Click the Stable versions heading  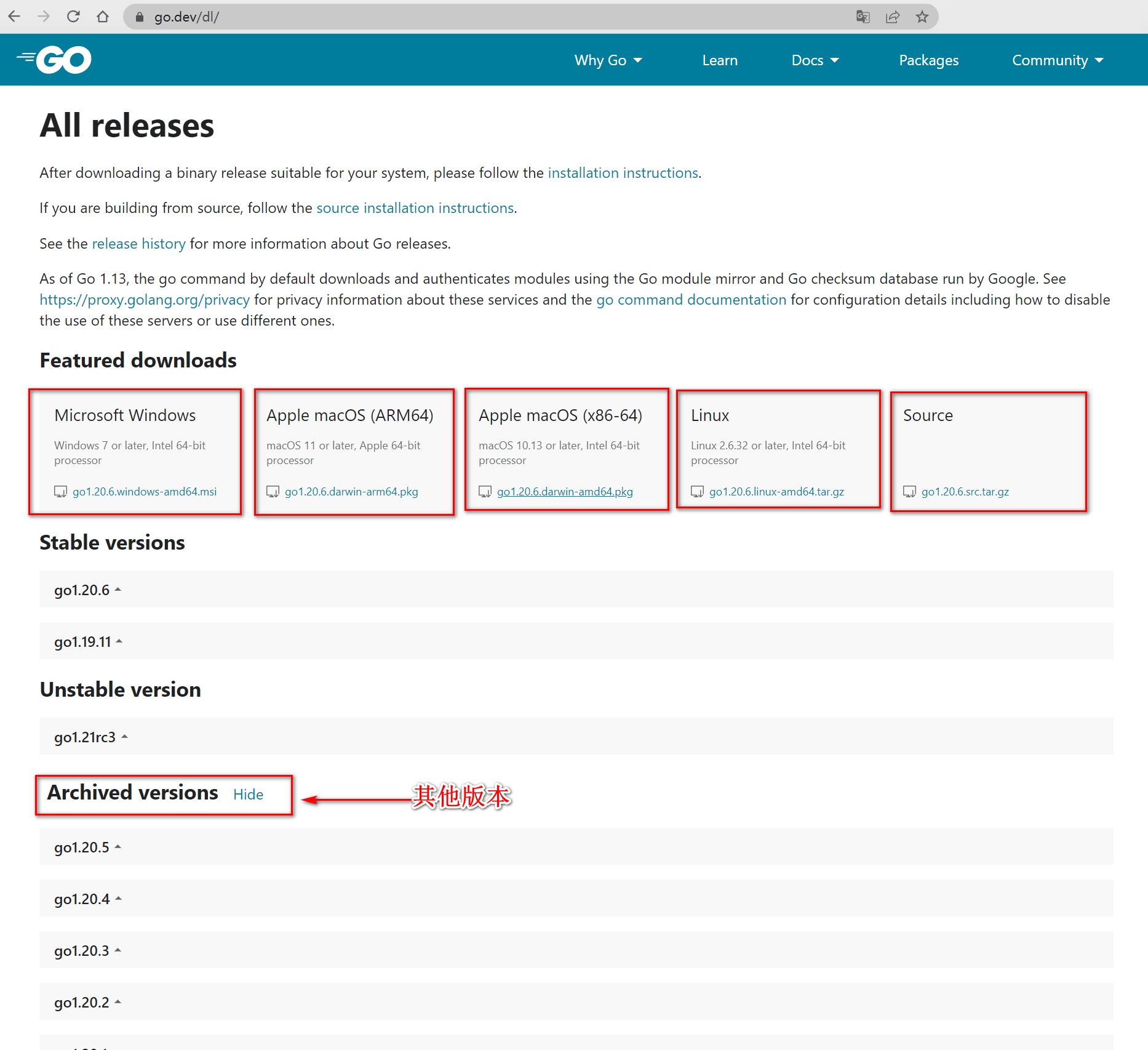(112, 542)
